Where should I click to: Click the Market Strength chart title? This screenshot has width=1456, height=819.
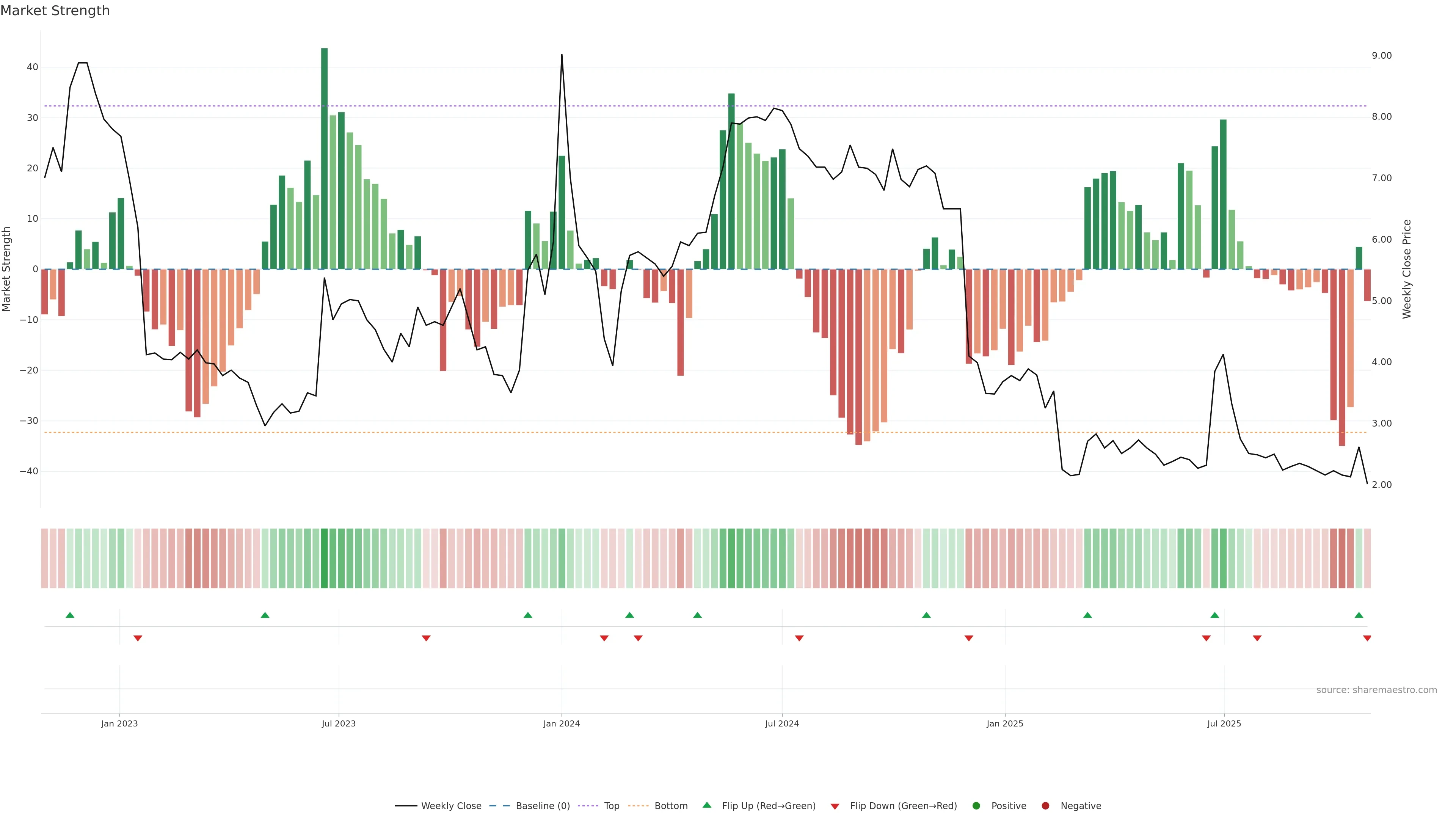(x=55, y=11)
